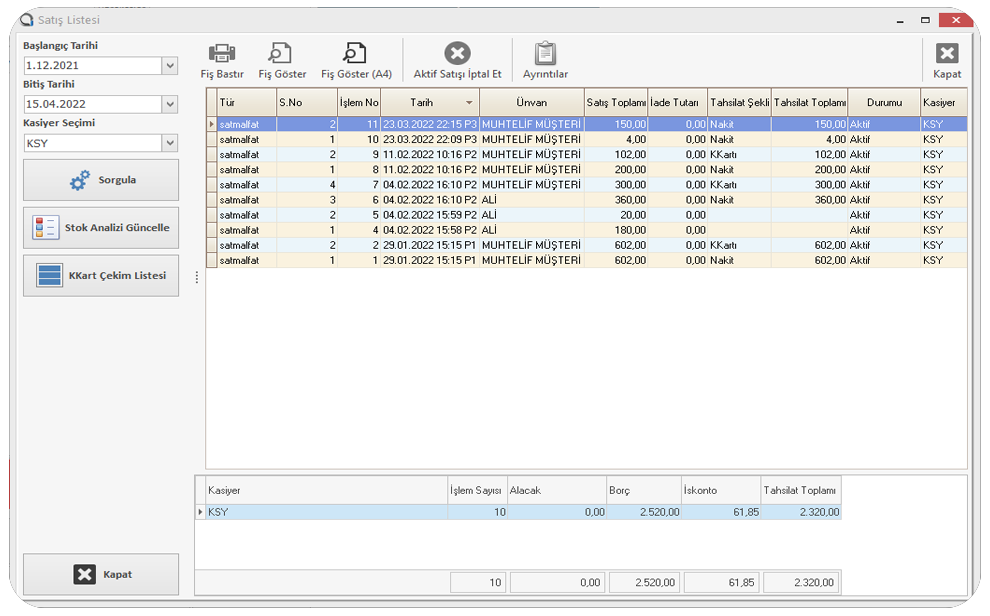Viewport: 990px width, 616px height.
Task: Expand Bitiş Tarihi date dropdown
Action: pos(169,104)
